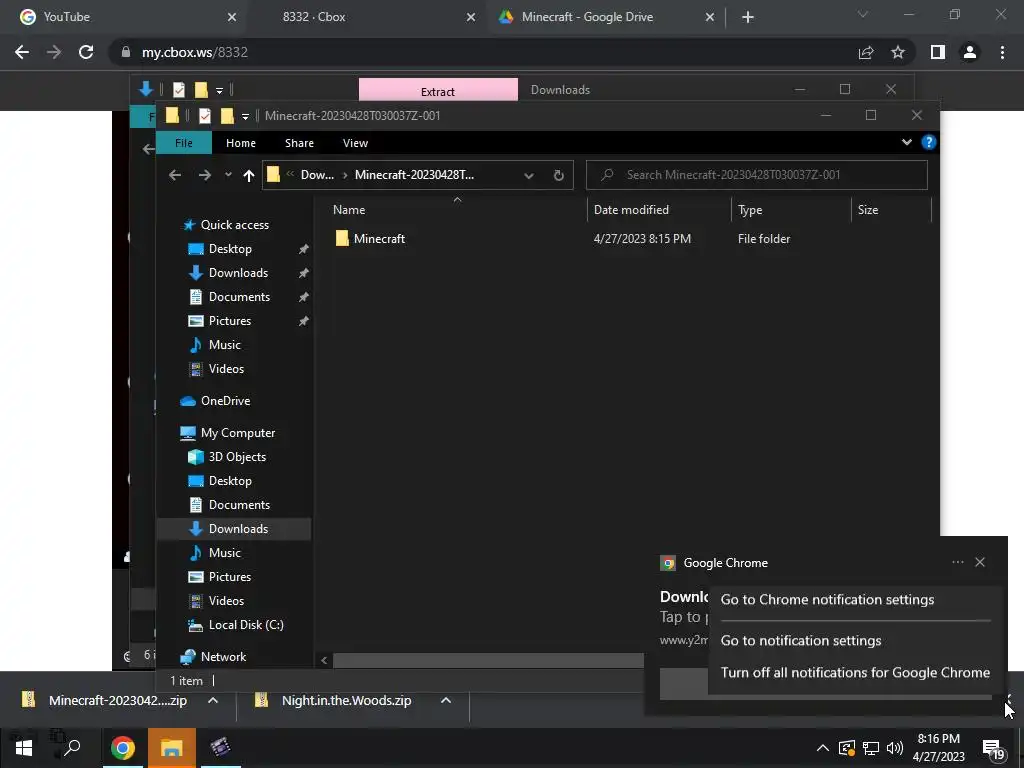
Task: Open recent locations dropdown in Explorer
Action: tap(228, 175)
